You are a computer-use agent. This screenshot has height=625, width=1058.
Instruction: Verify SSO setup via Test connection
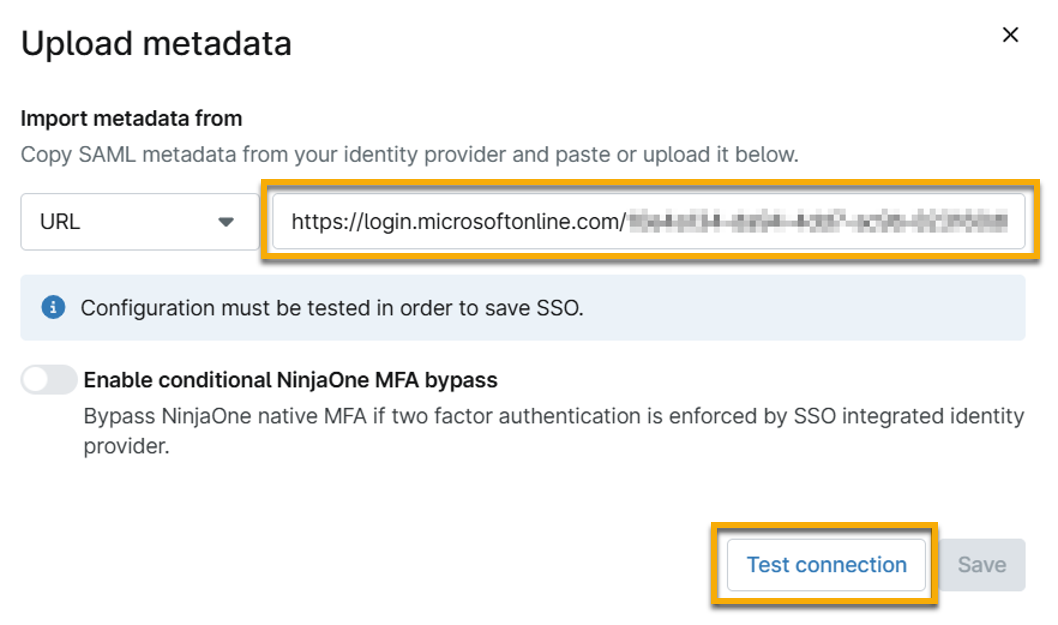click(x=826, y=565)
